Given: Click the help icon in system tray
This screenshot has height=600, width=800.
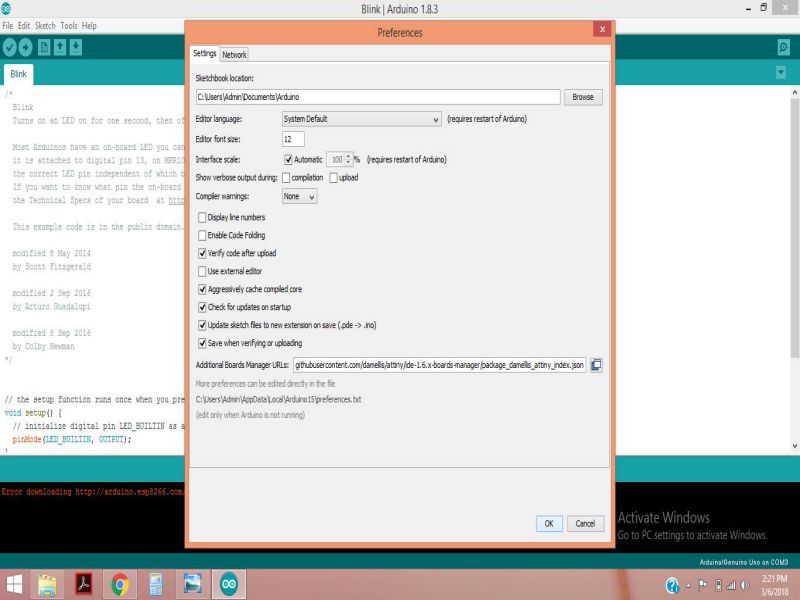Looking at the screenshot, I should point(672,585).
